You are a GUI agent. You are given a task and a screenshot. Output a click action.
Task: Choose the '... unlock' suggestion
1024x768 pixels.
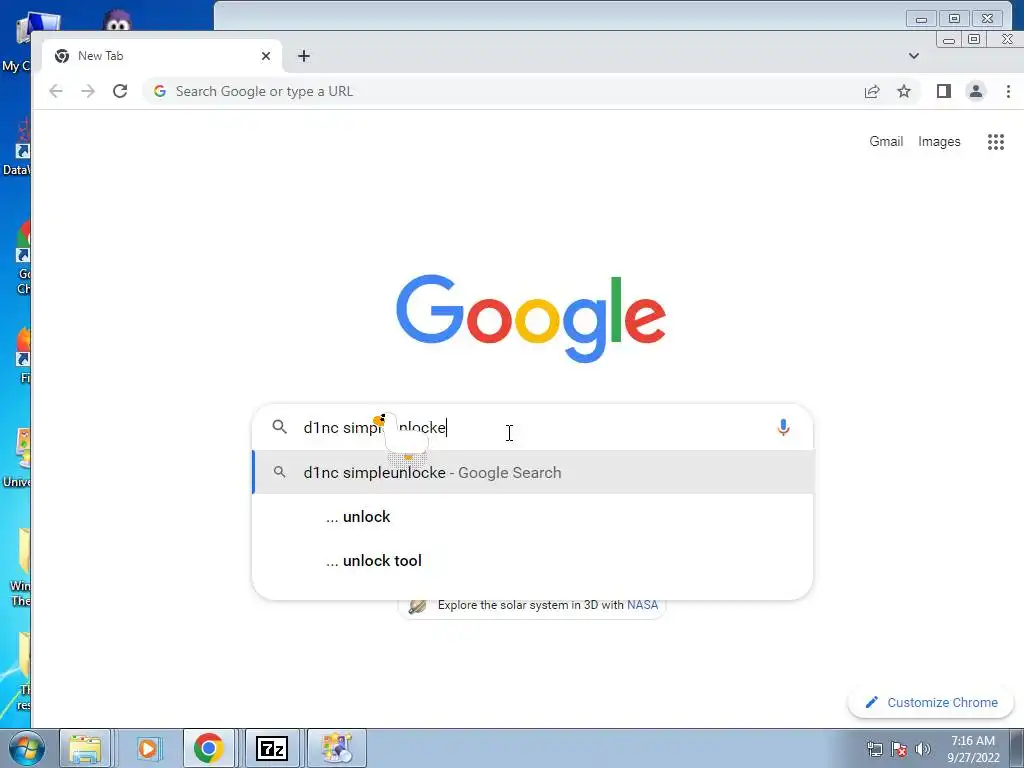coord(532,517)
